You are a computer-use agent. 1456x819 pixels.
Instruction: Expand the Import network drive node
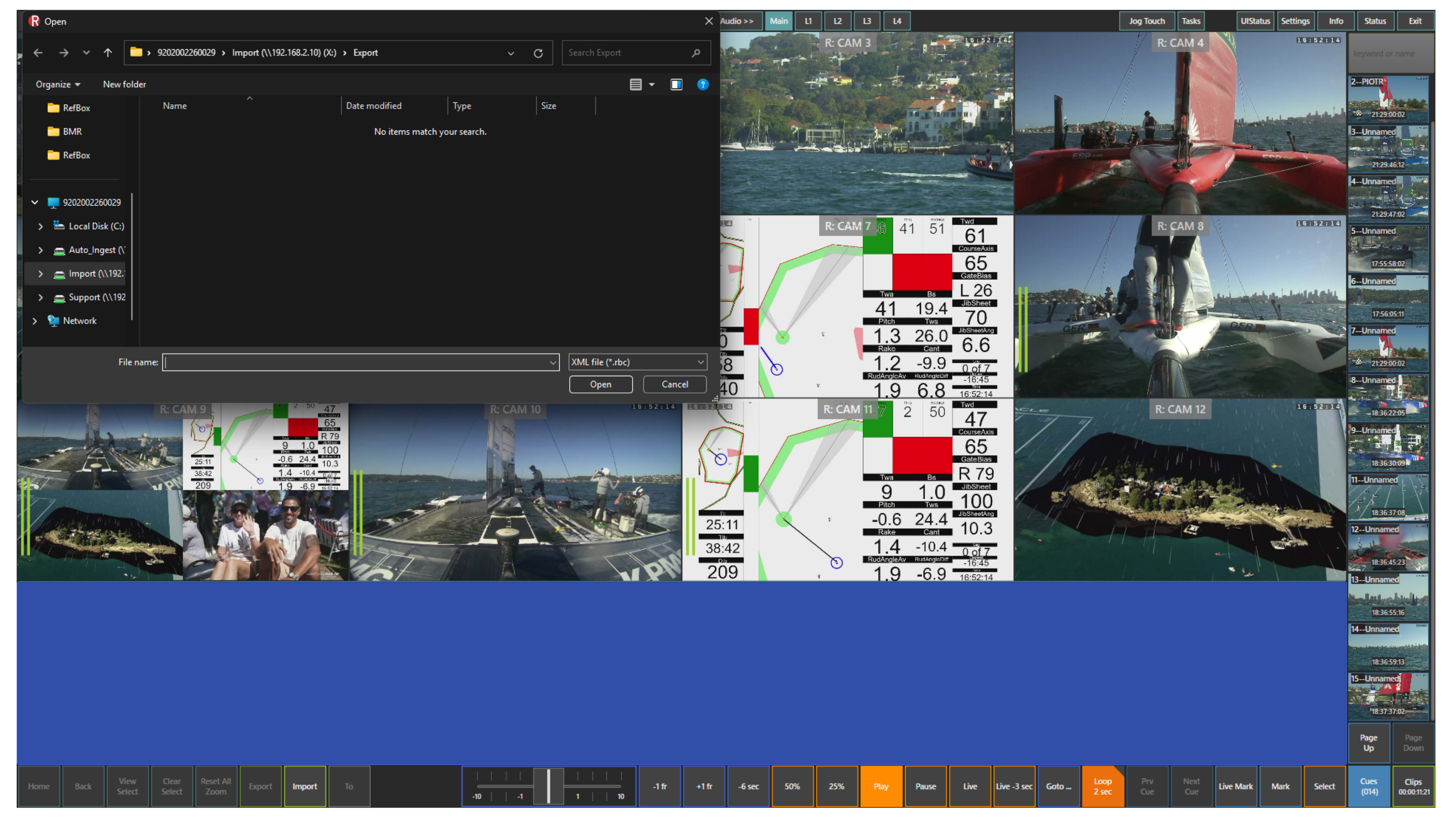(41, 273)
